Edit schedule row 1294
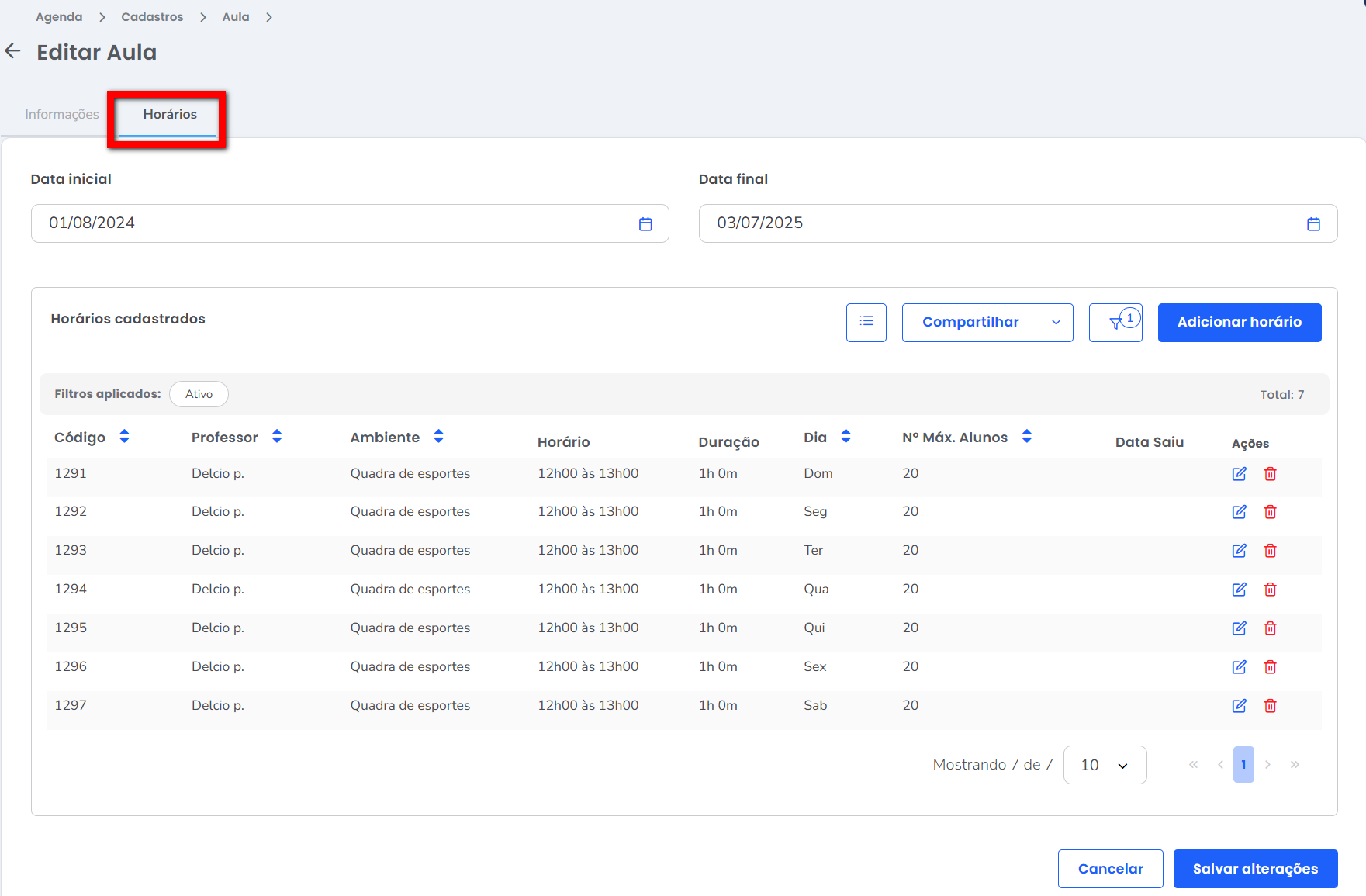The image size is (1366, 896). tap(1240, 590)
